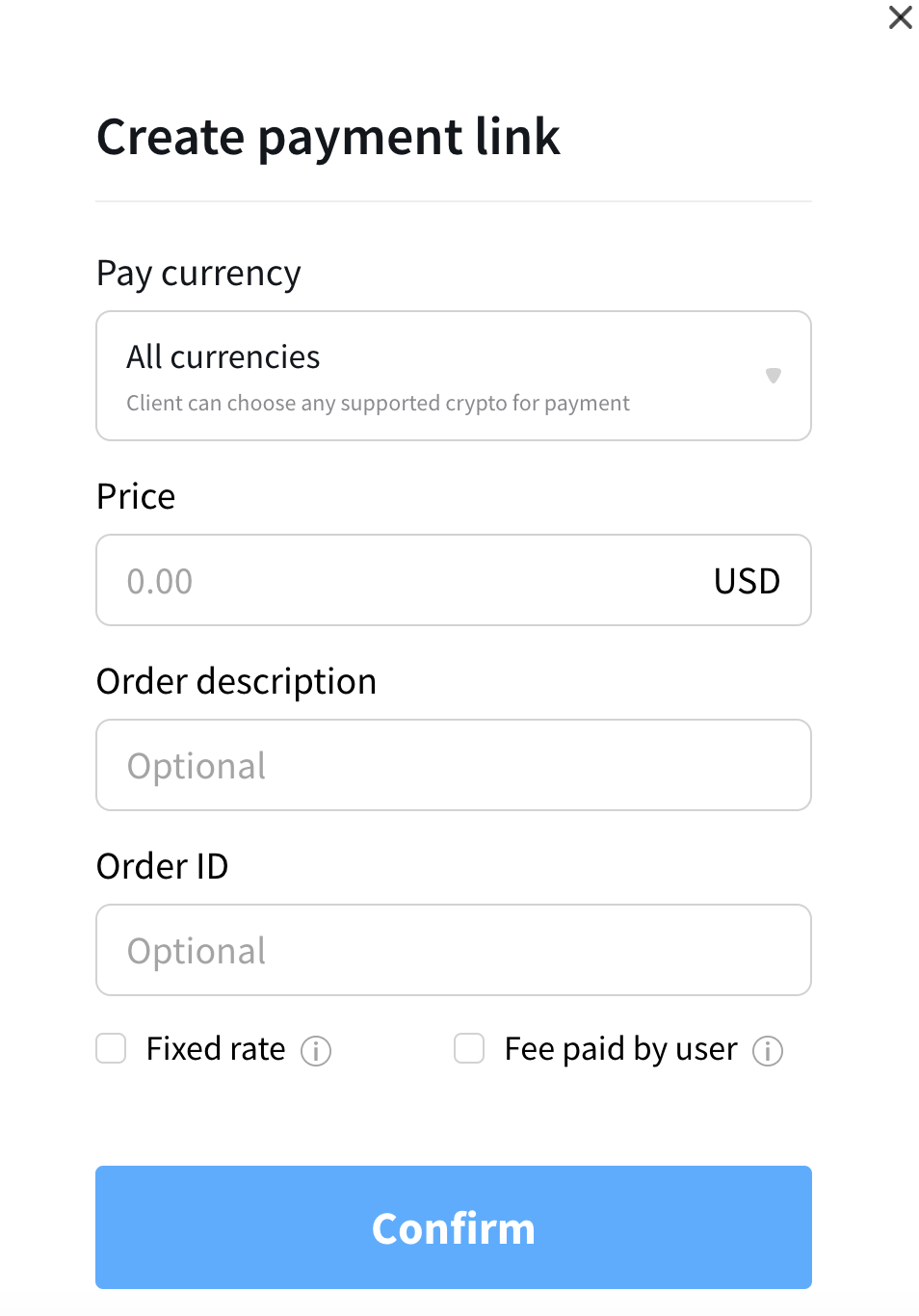
Task: Open the All currencies selector
Action: 454,376
